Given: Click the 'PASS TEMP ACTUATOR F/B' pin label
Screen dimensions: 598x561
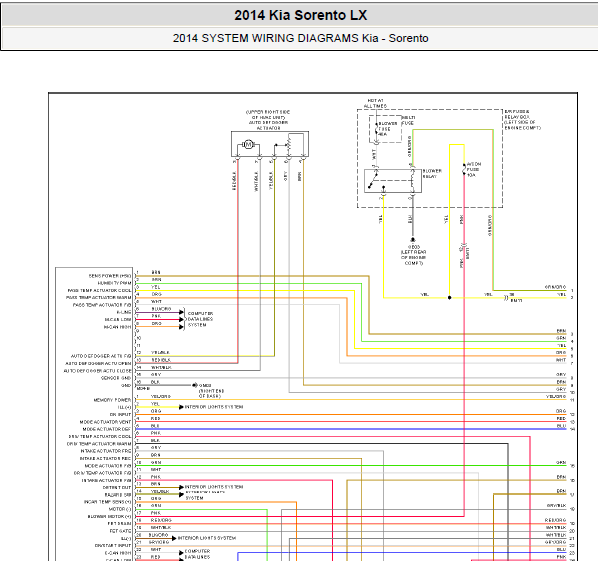Looking at the screenshot, I should coord(102,305).
